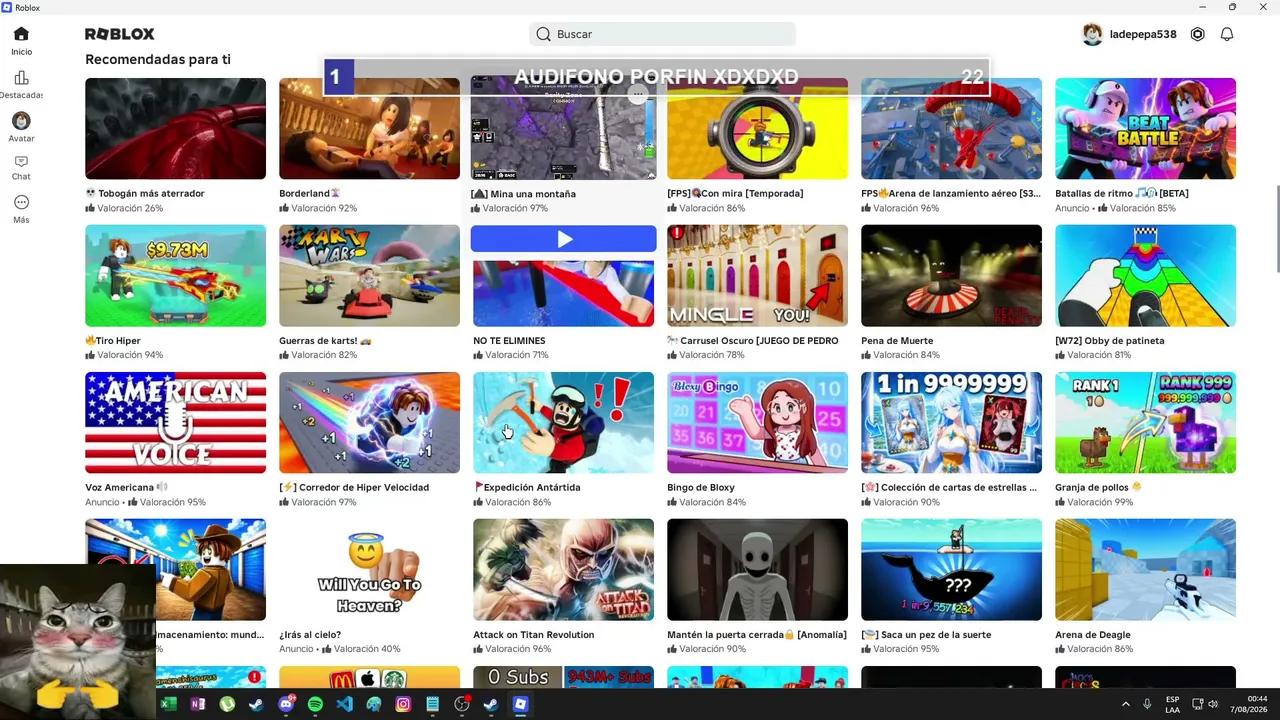Open the Pena de Muerte thumbnail
The height and width of the screenshot is (720, 1280).
951,276
